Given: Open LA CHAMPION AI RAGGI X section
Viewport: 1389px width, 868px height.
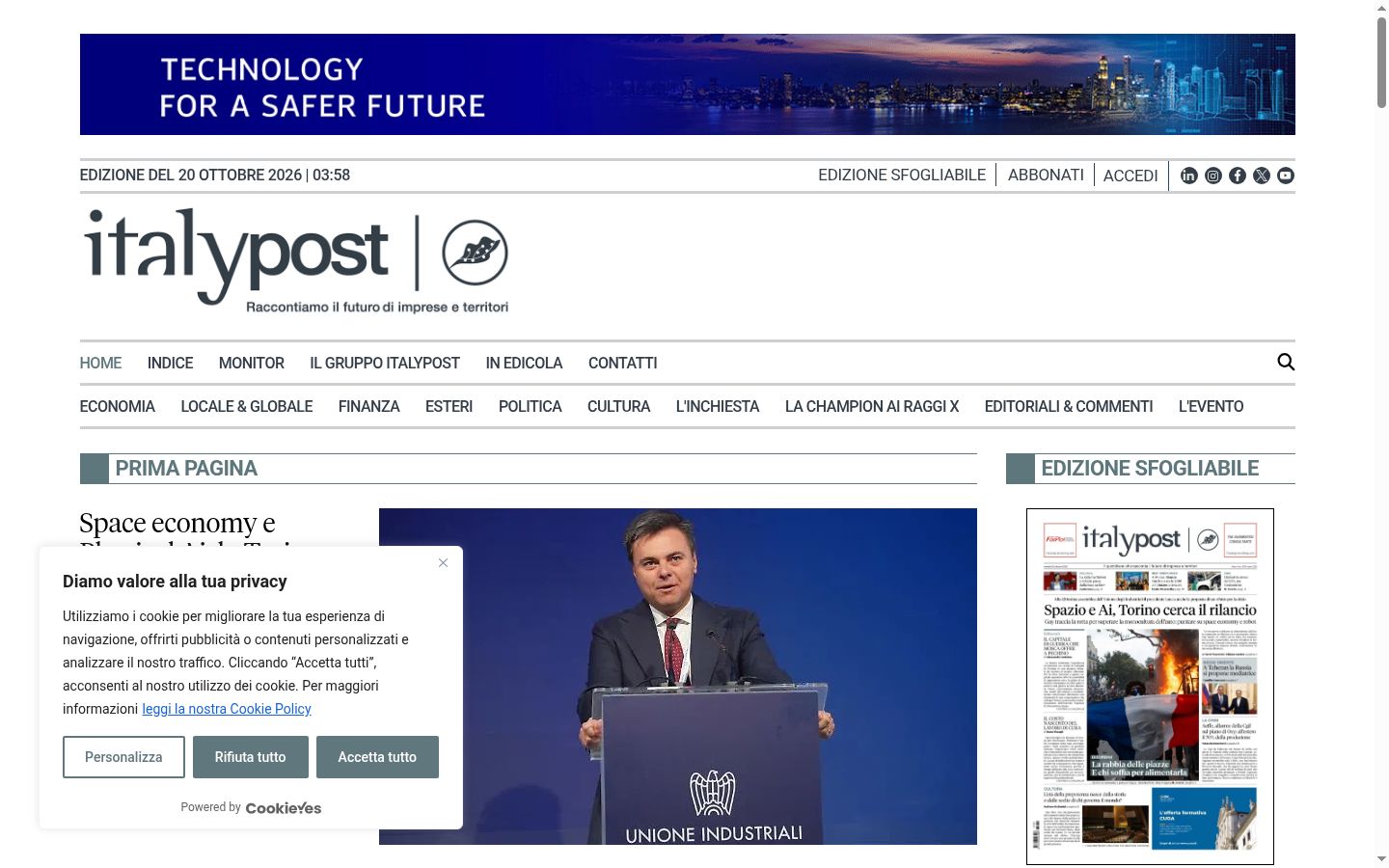Looking at the screenshot, I should click(x=872, y=406).
